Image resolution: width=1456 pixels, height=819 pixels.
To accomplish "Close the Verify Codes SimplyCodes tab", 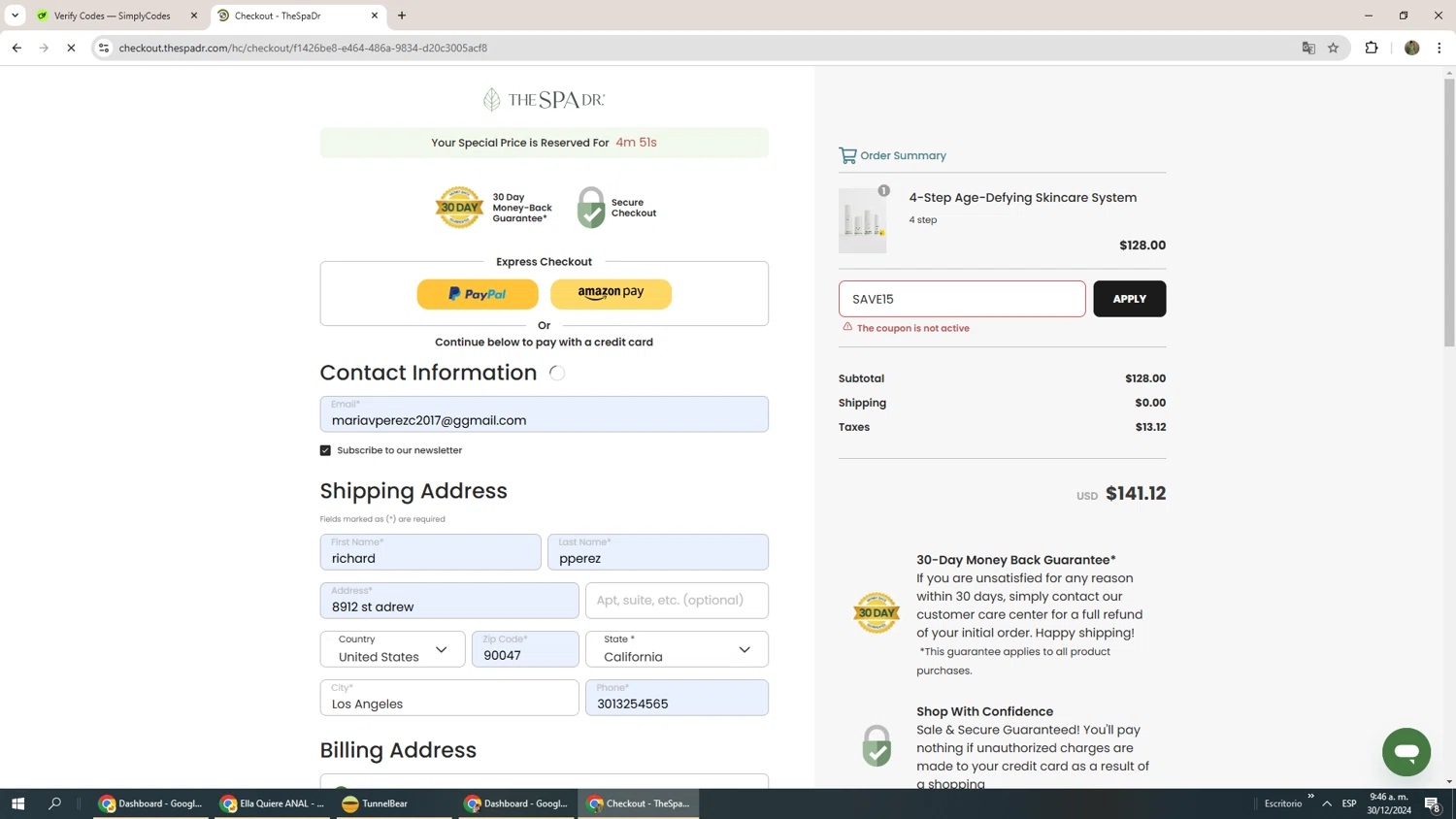I will 194,16.
